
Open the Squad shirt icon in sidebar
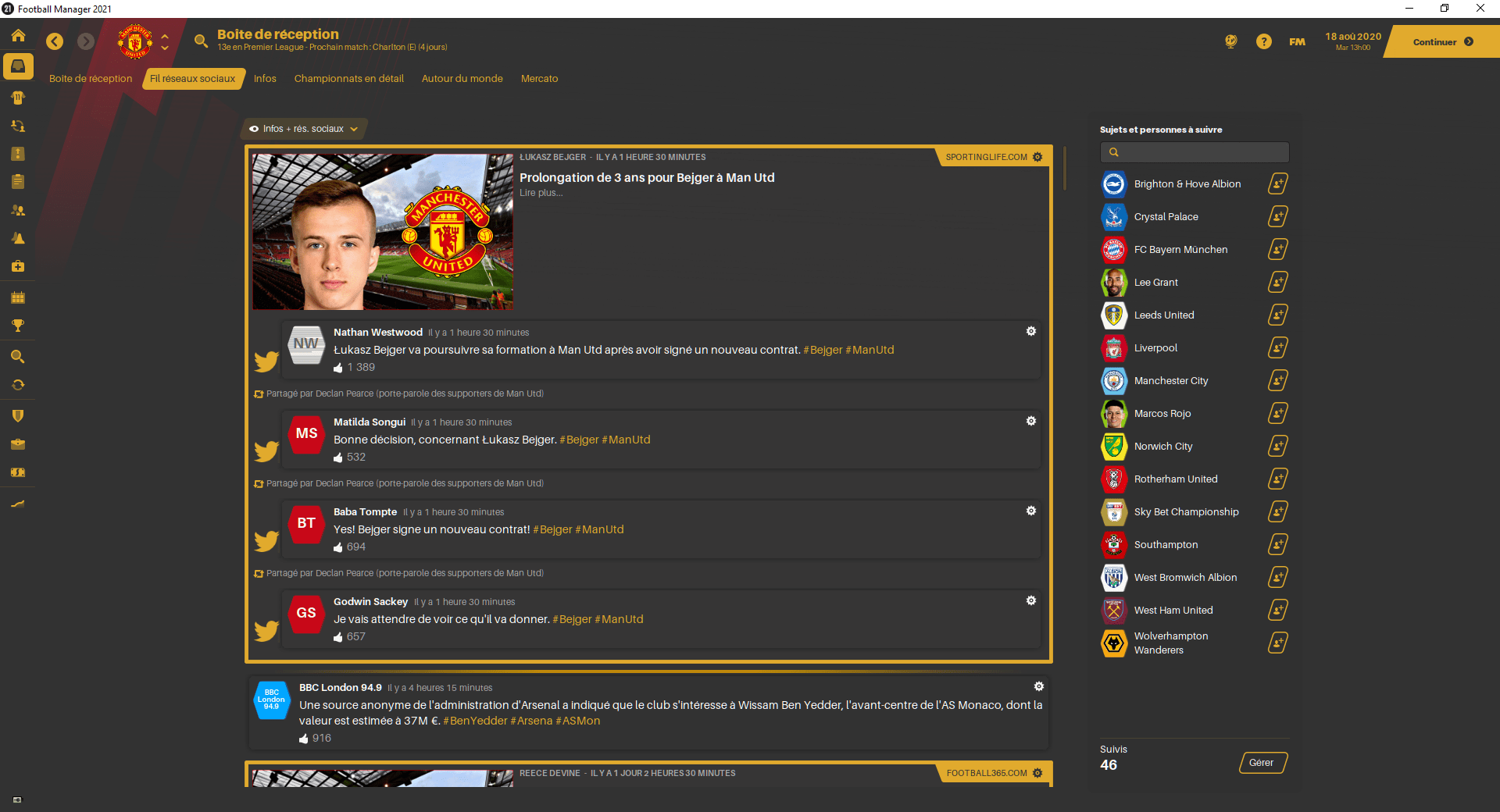tap(18, 98)
